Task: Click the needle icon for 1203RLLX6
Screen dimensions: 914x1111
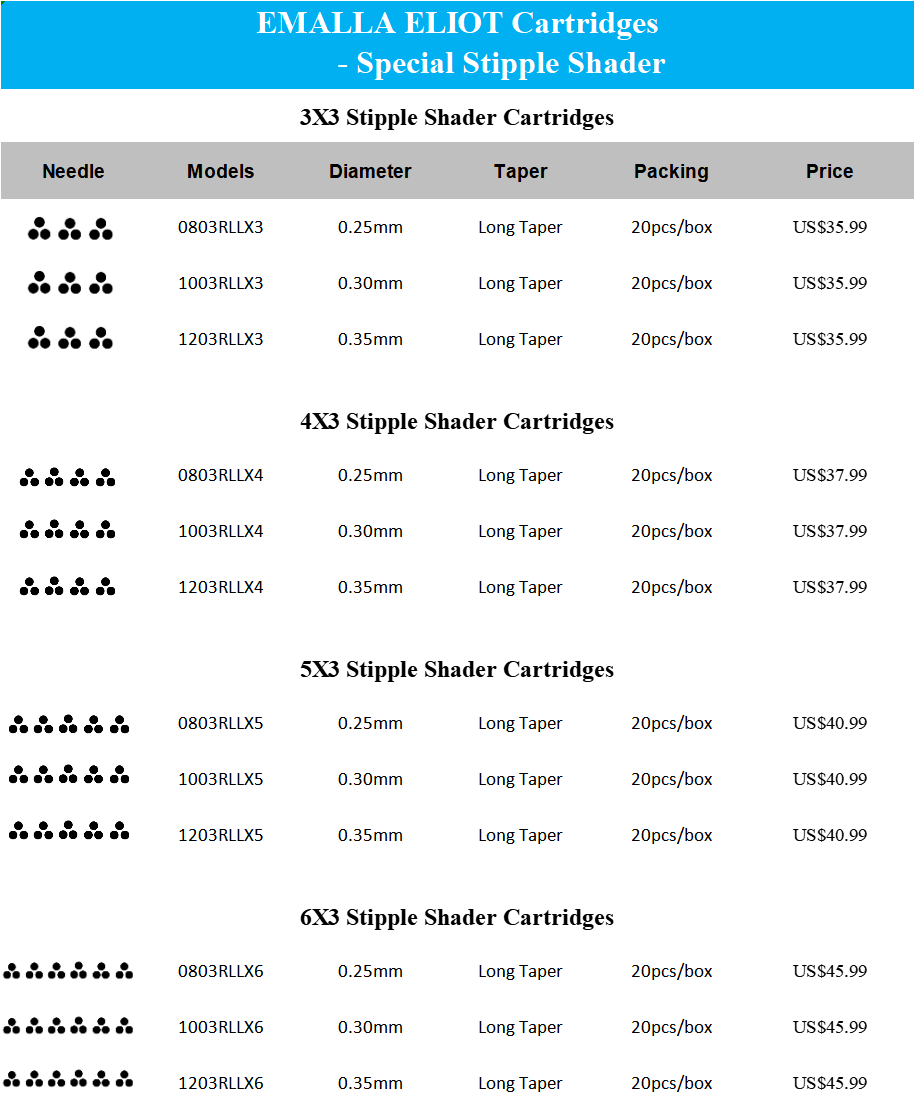Action: pyautogui.click(x=68, y=1078)
